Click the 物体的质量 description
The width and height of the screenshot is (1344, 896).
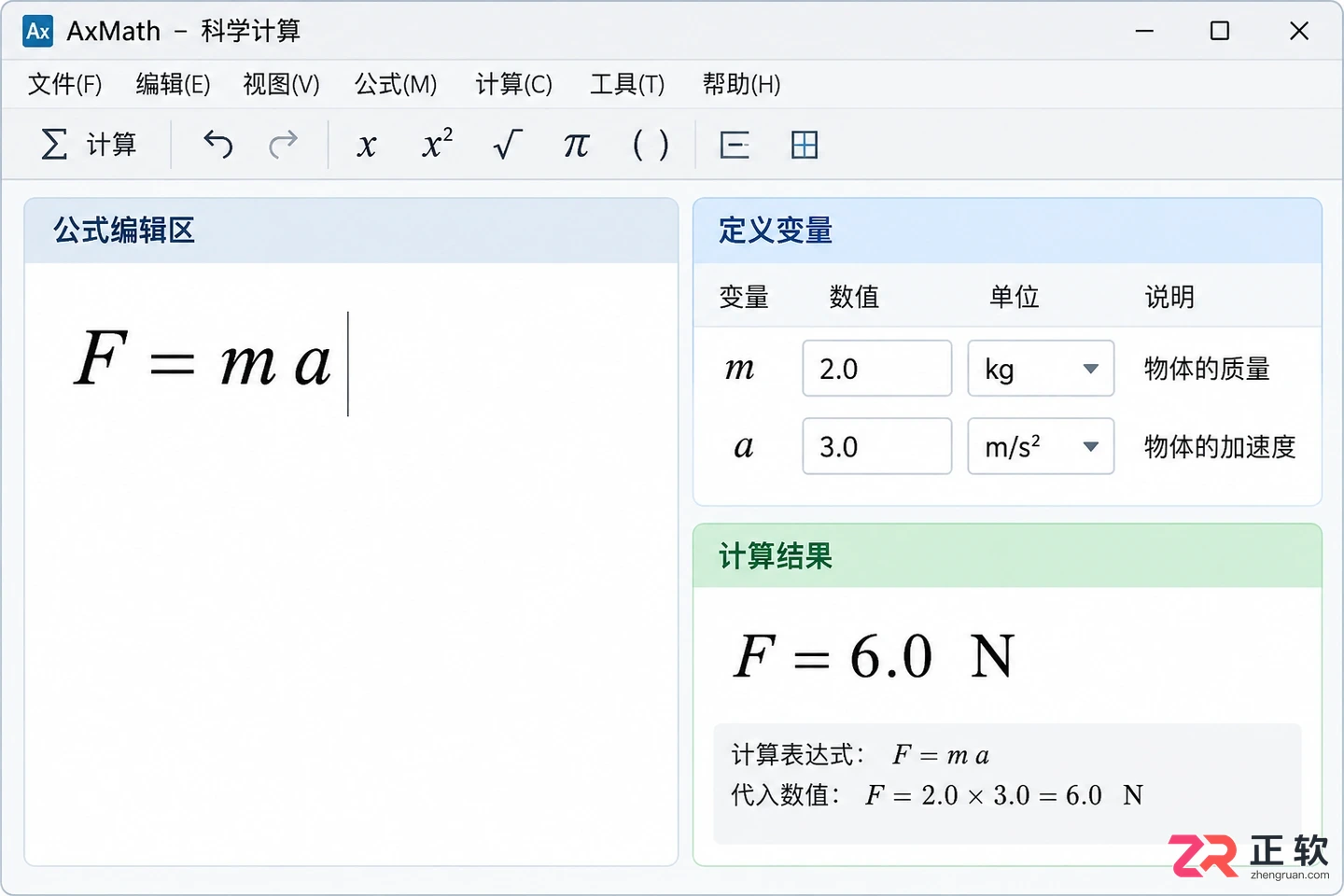click(1207, 369)
